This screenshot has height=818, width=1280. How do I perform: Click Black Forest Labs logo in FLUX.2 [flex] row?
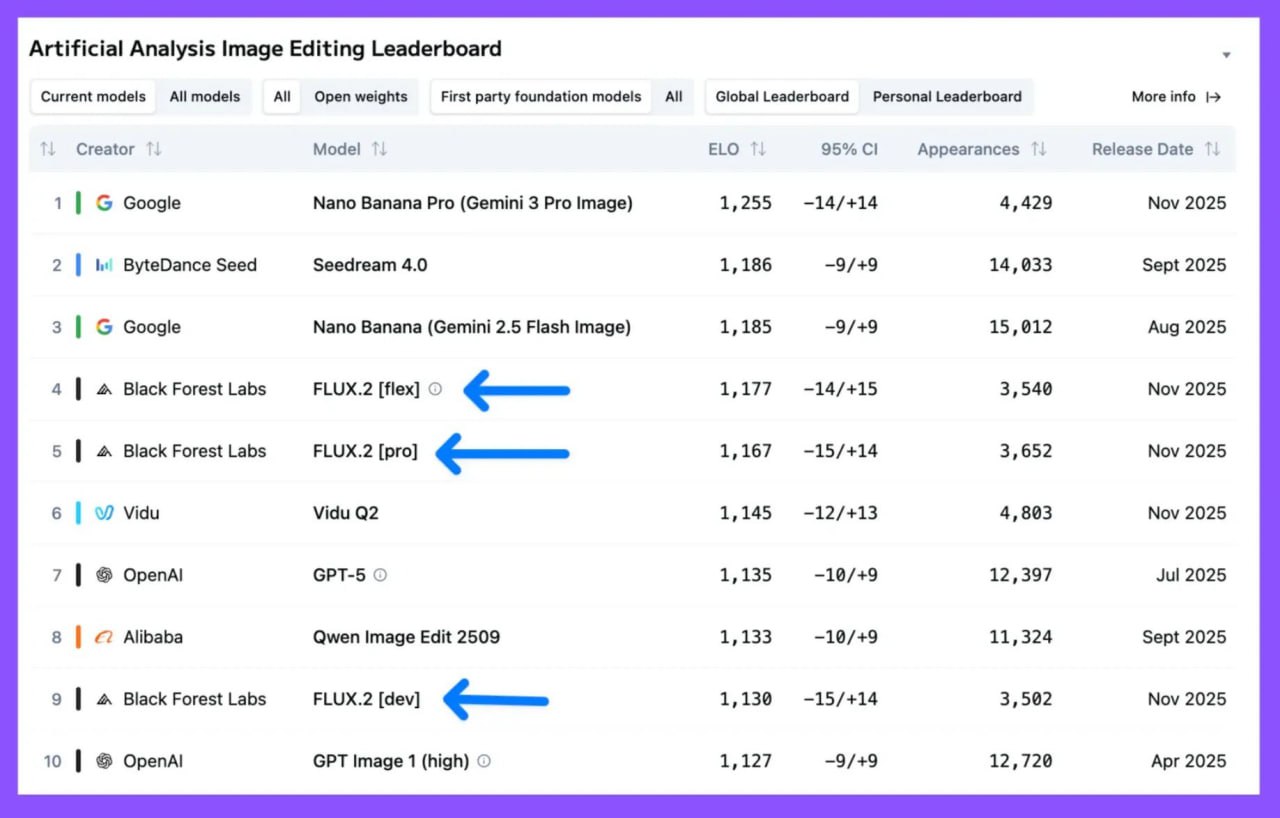click(104, 389)
